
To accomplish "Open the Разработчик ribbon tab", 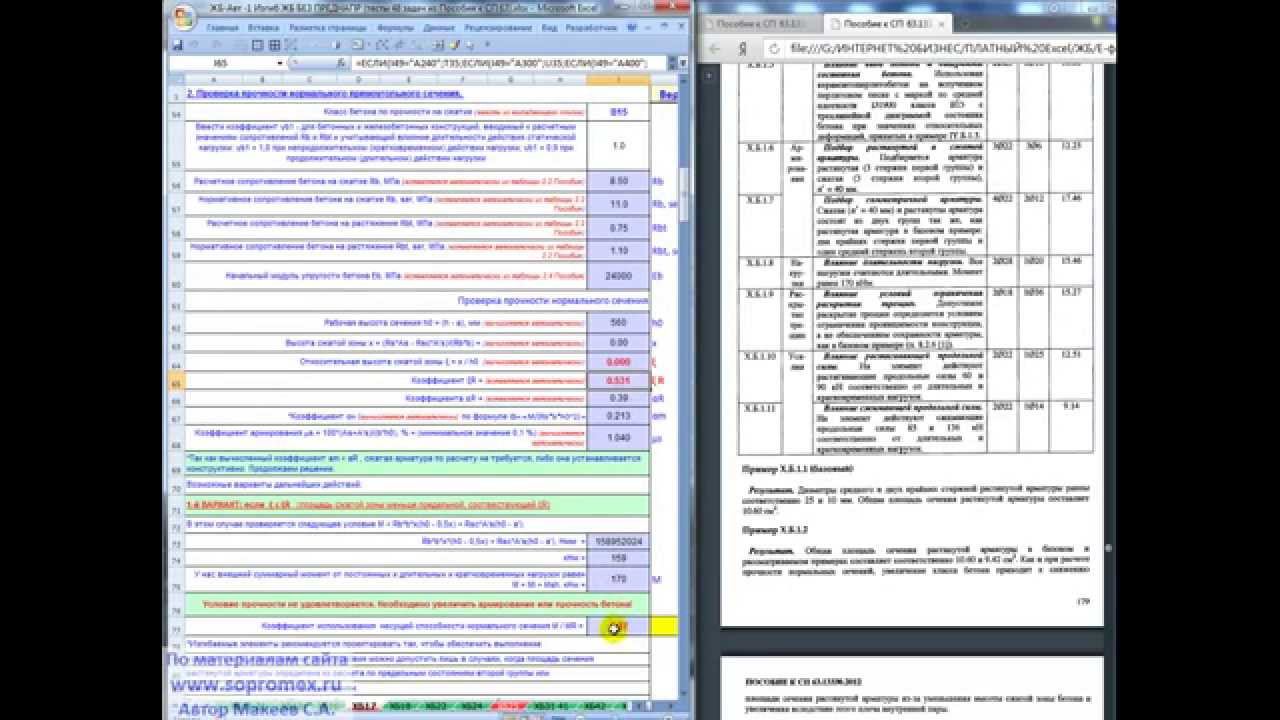I will click(591, 28).
